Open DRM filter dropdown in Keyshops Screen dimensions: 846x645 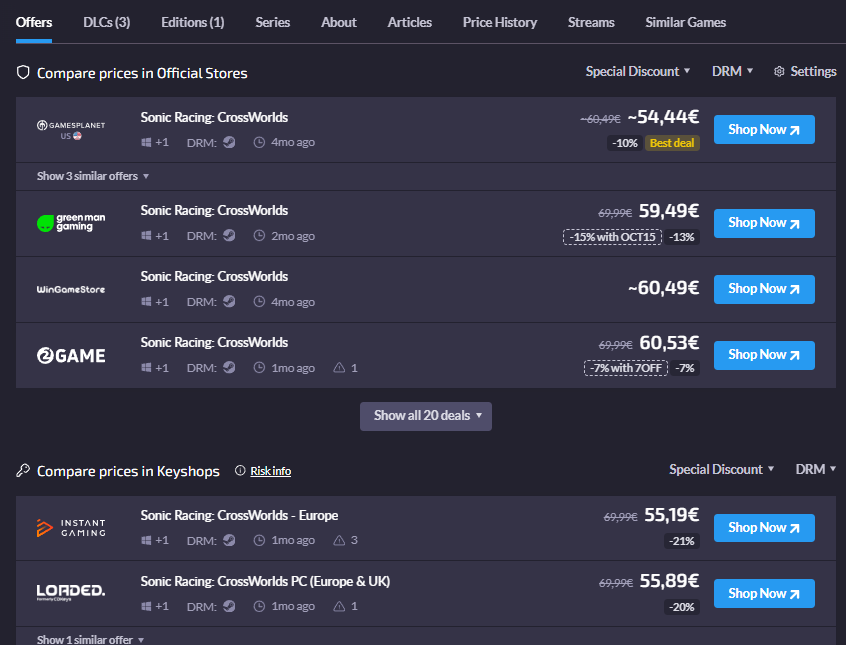coord(815,469)
